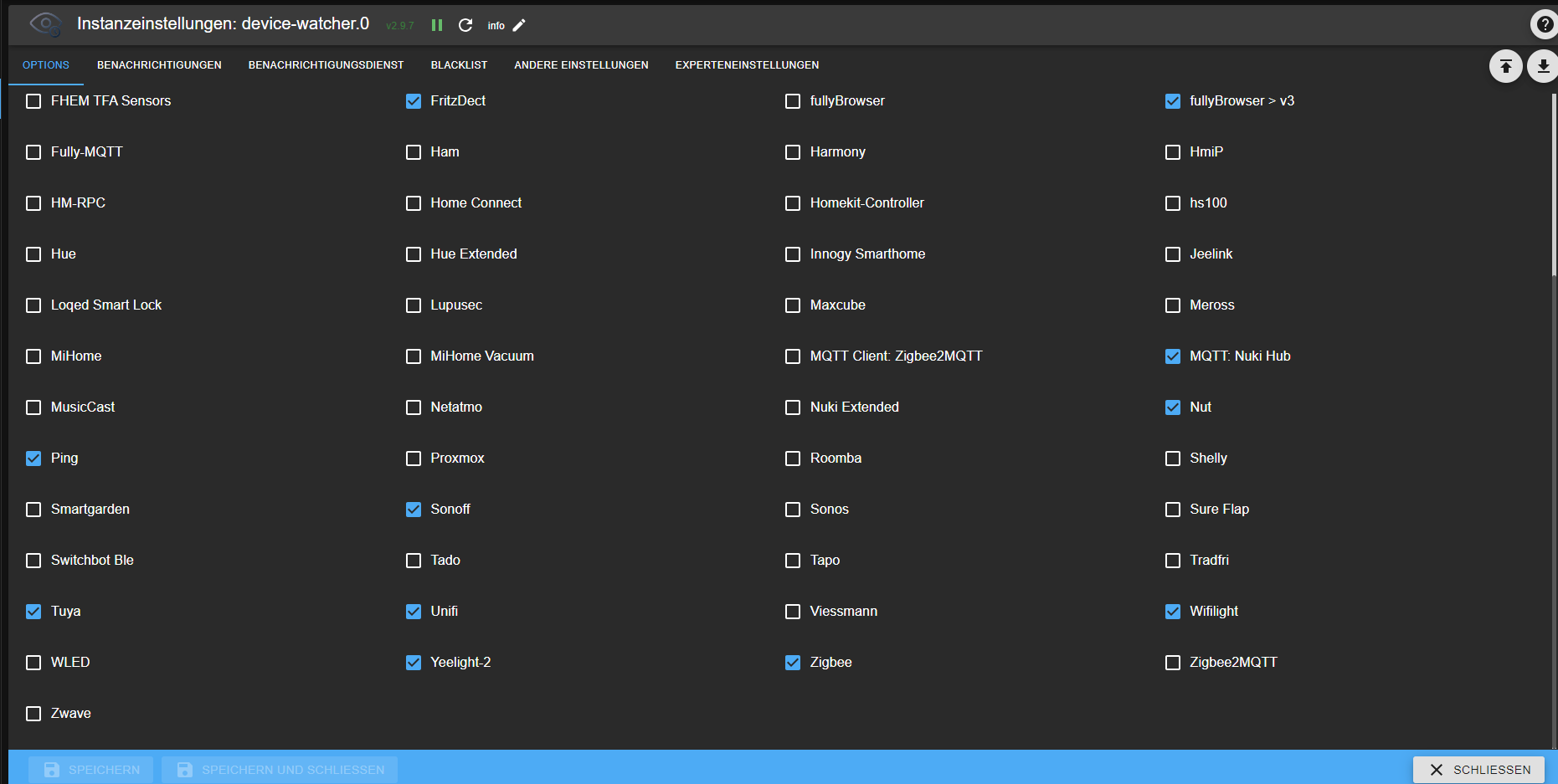Pause the device-watcher instance

(x=437, y=25)
